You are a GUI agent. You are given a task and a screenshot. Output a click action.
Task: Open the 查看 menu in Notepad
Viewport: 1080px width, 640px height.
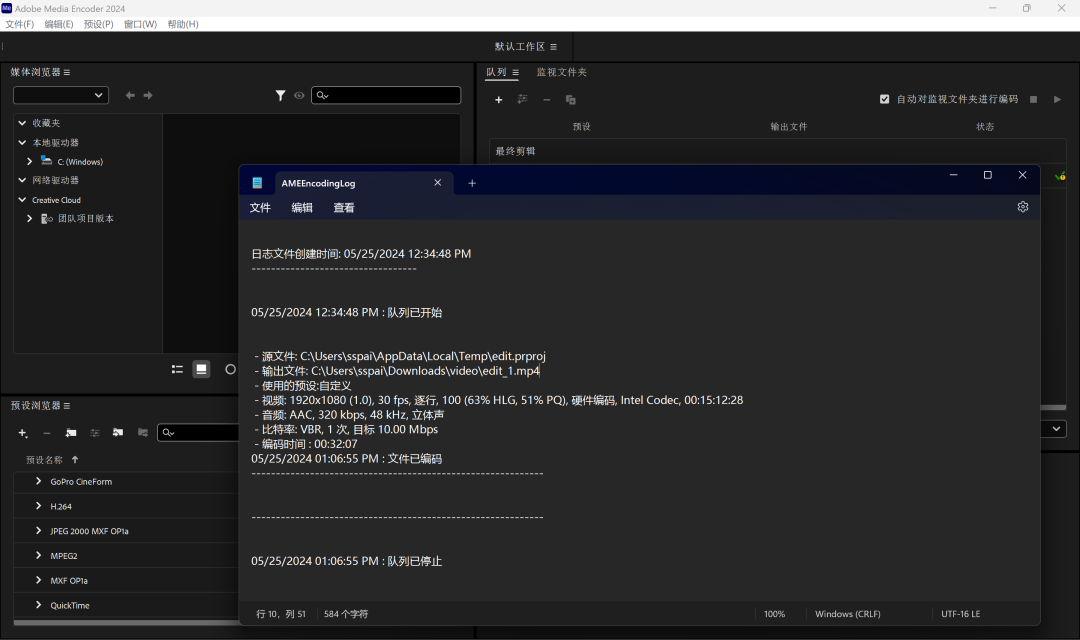(x=344, y=207)
